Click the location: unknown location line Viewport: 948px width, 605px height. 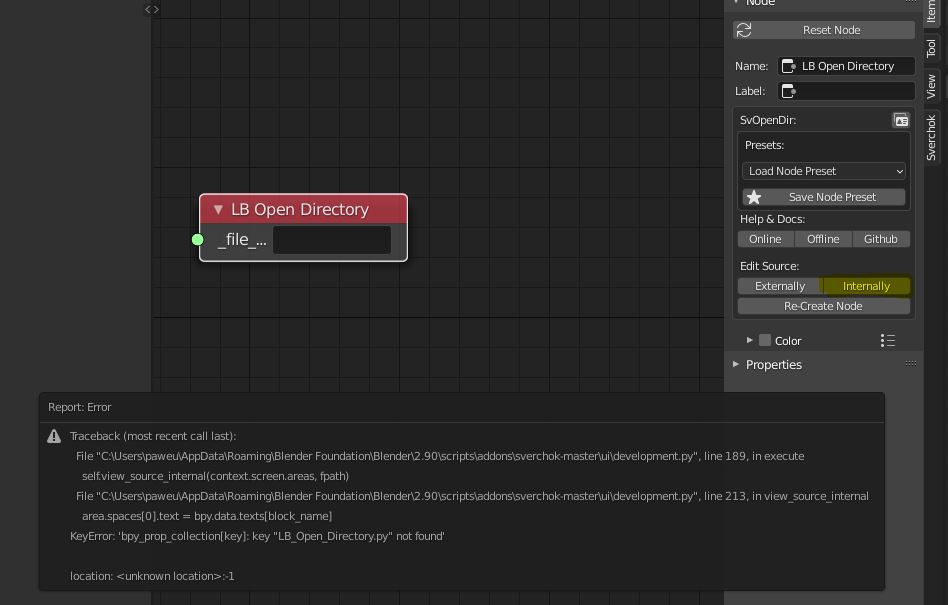click(152, 576)
